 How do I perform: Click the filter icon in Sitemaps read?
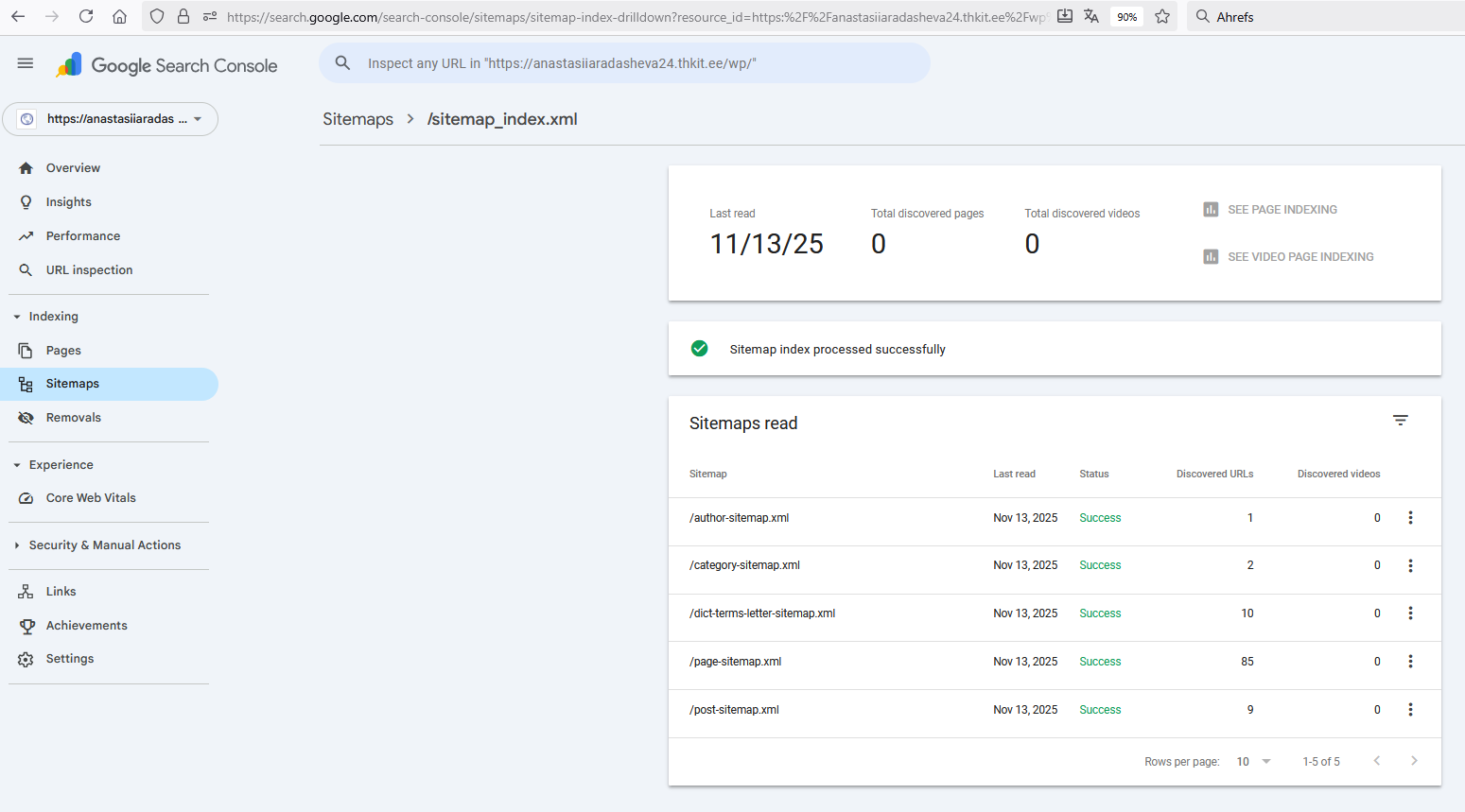[1400, 421]
